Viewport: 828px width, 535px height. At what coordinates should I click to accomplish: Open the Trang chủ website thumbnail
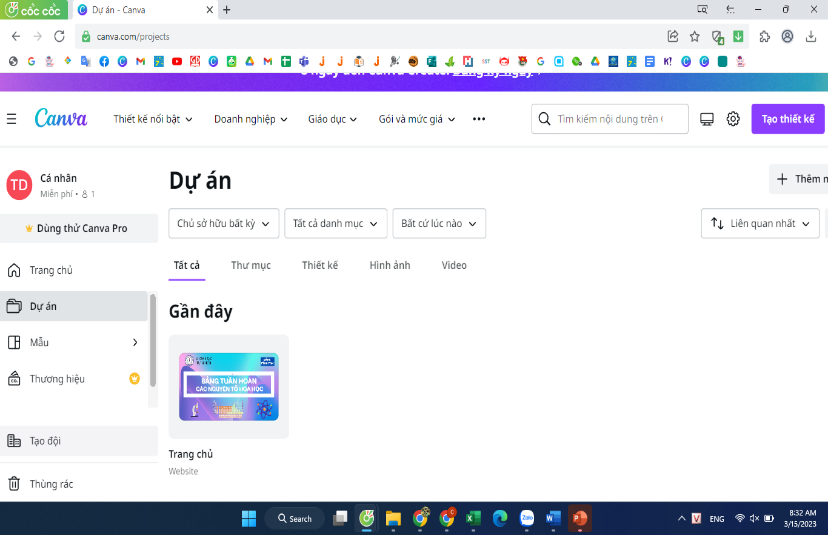point(228,387)
